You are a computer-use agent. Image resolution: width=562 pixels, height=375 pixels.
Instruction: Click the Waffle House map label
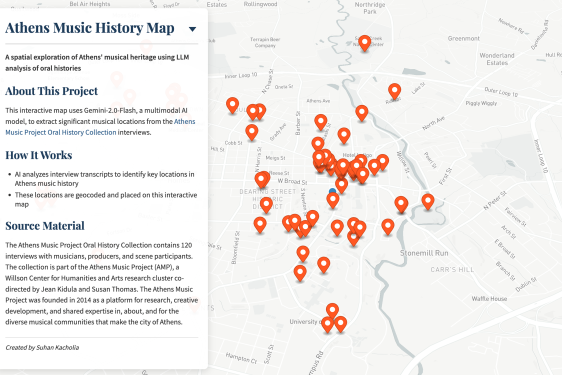[489, 299]
